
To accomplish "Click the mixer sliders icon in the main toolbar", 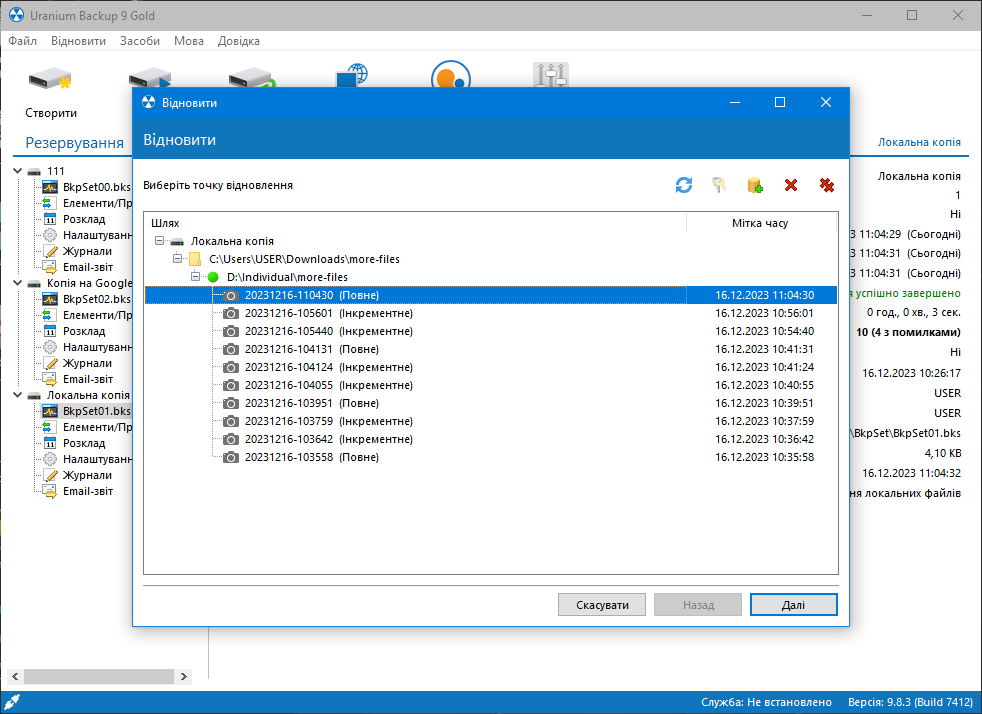I will point(551,75).
